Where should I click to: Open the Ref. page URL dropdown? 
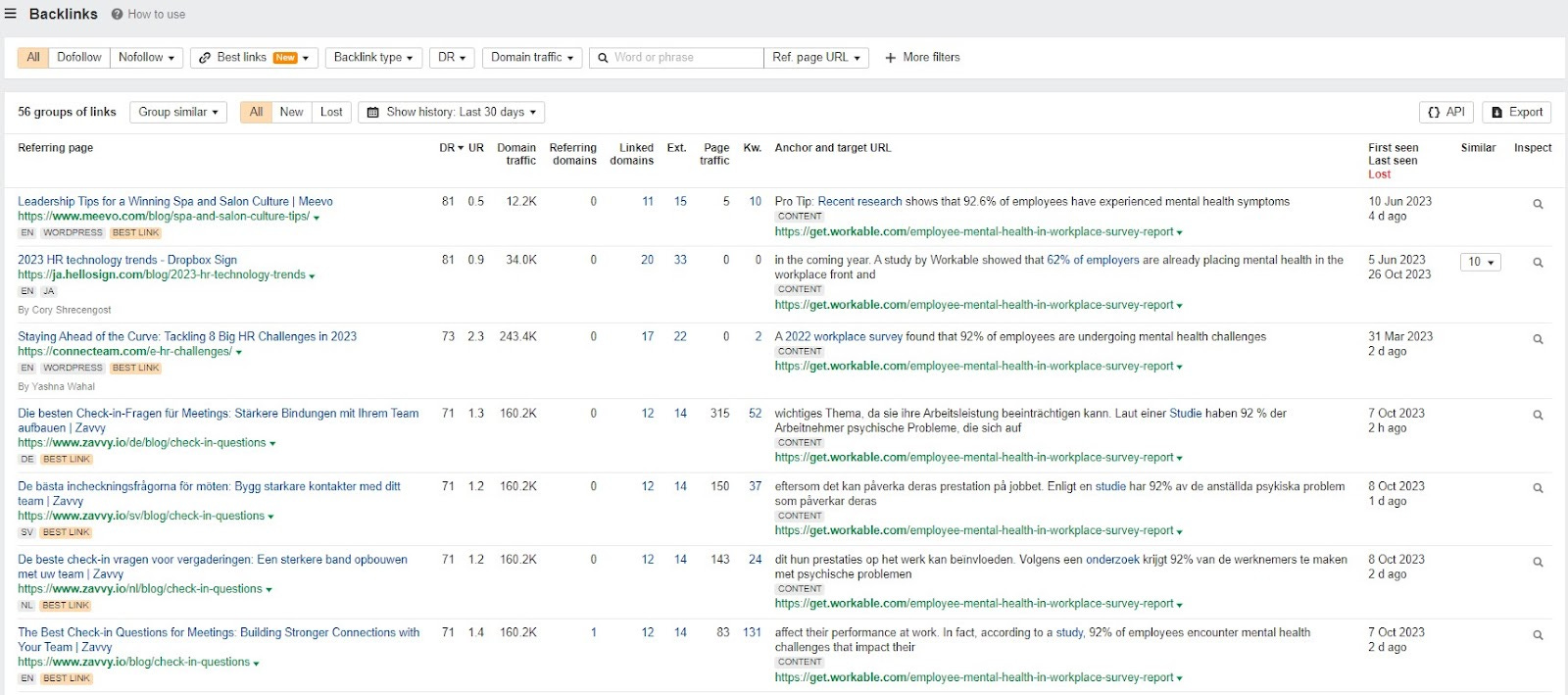[815, 58]
